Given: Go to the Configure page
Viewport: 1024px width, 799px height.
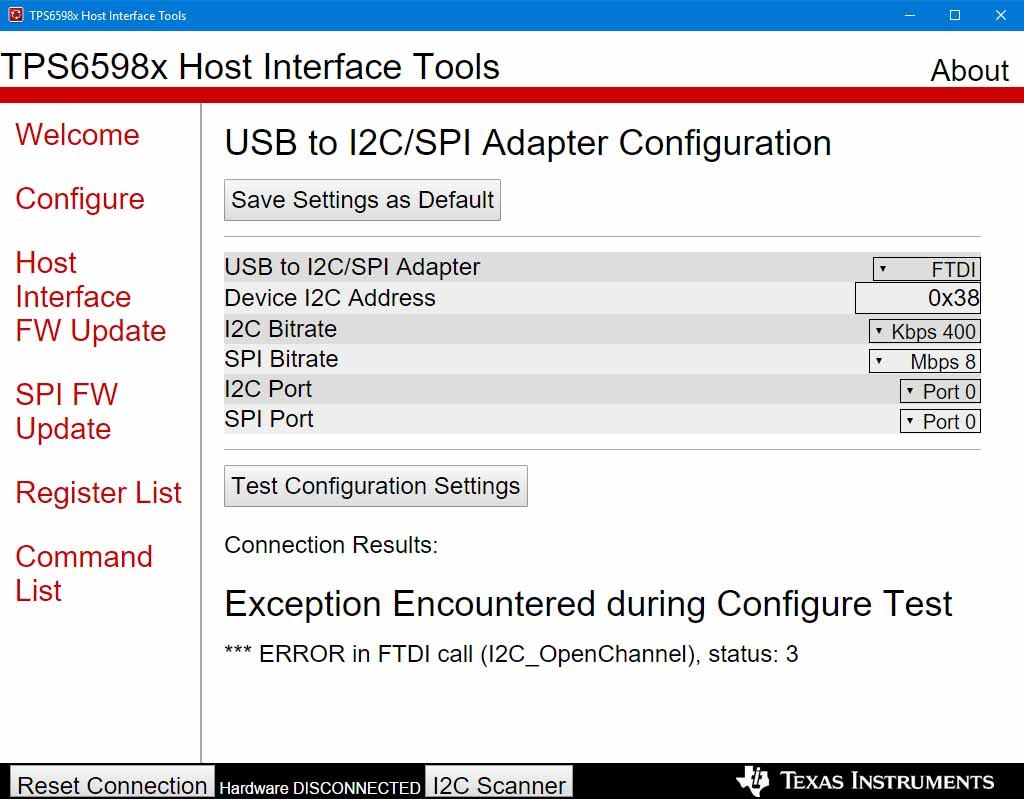Looking at the screenshot, I should point(80,199).
